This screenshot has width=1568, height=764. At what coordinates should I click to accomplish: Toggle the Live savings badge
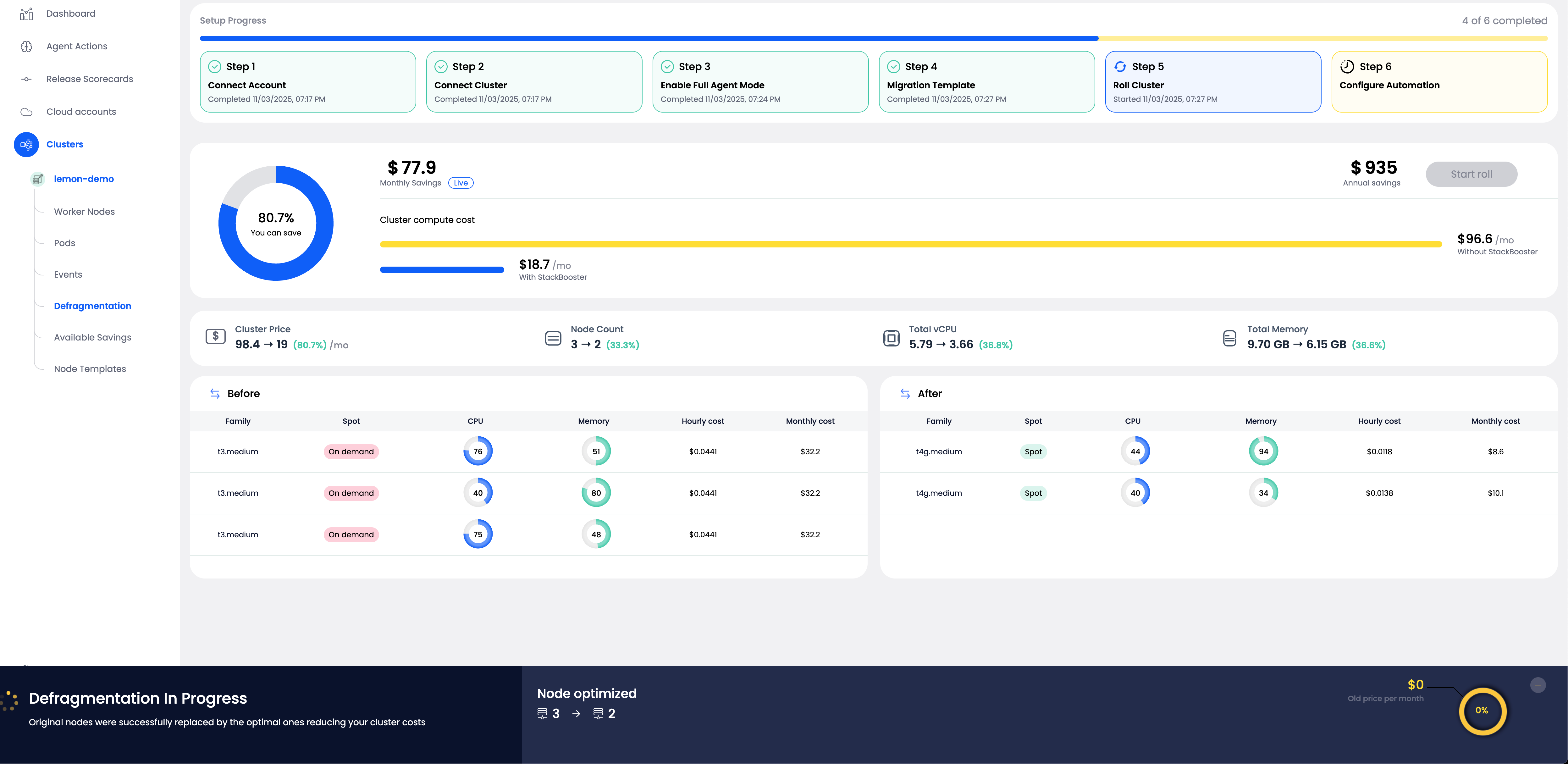point(461,183)
